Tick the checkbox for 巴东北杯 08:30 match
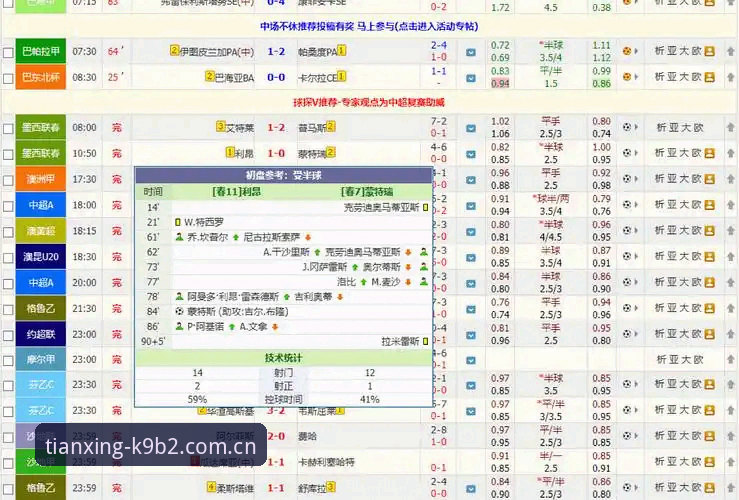This screenshot has width=739, height=500. (8, 78)
